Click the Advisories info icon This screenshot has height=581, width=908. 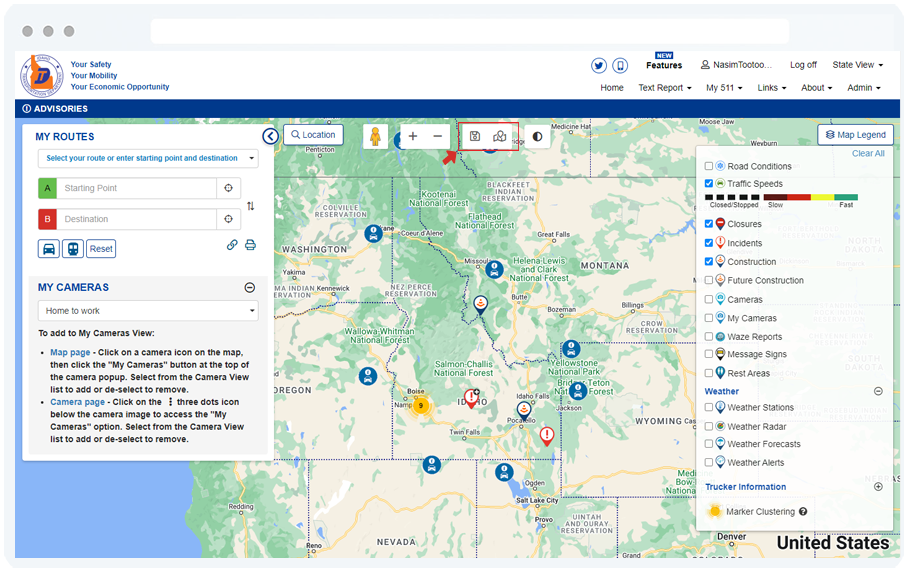(27, 108)
